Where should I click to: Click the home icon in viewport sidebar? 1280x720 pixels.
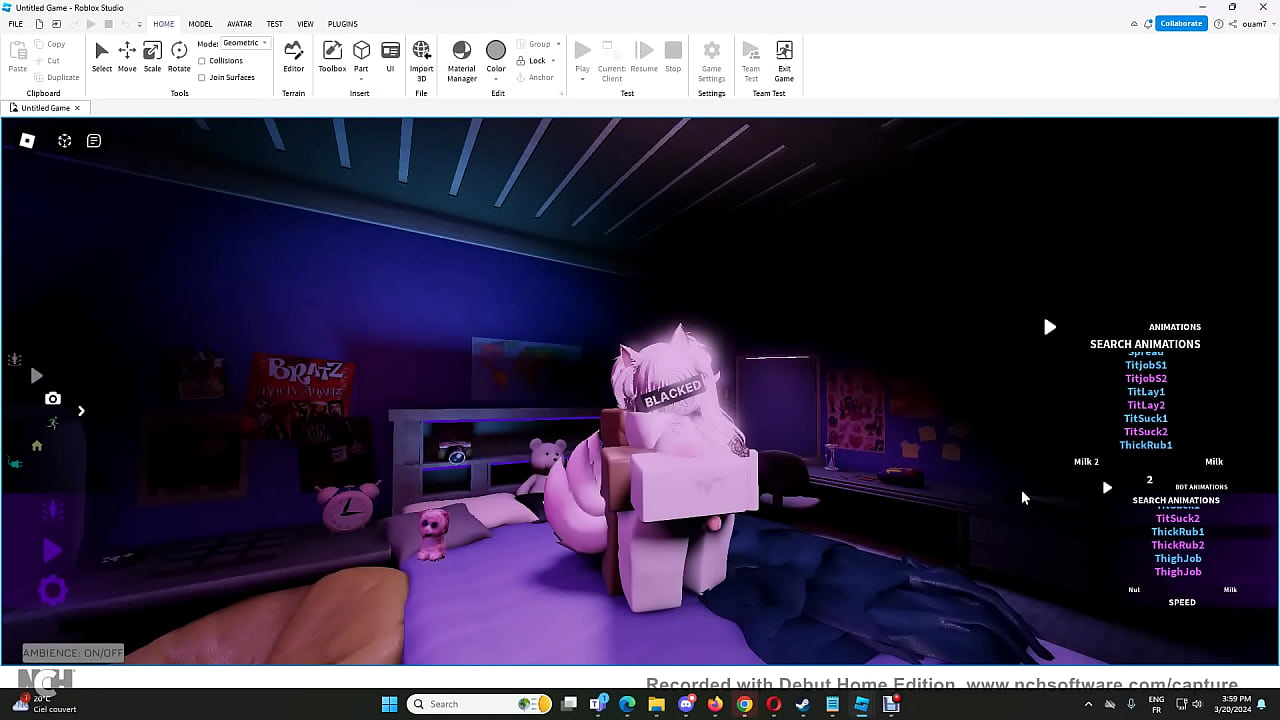point(37,446)
